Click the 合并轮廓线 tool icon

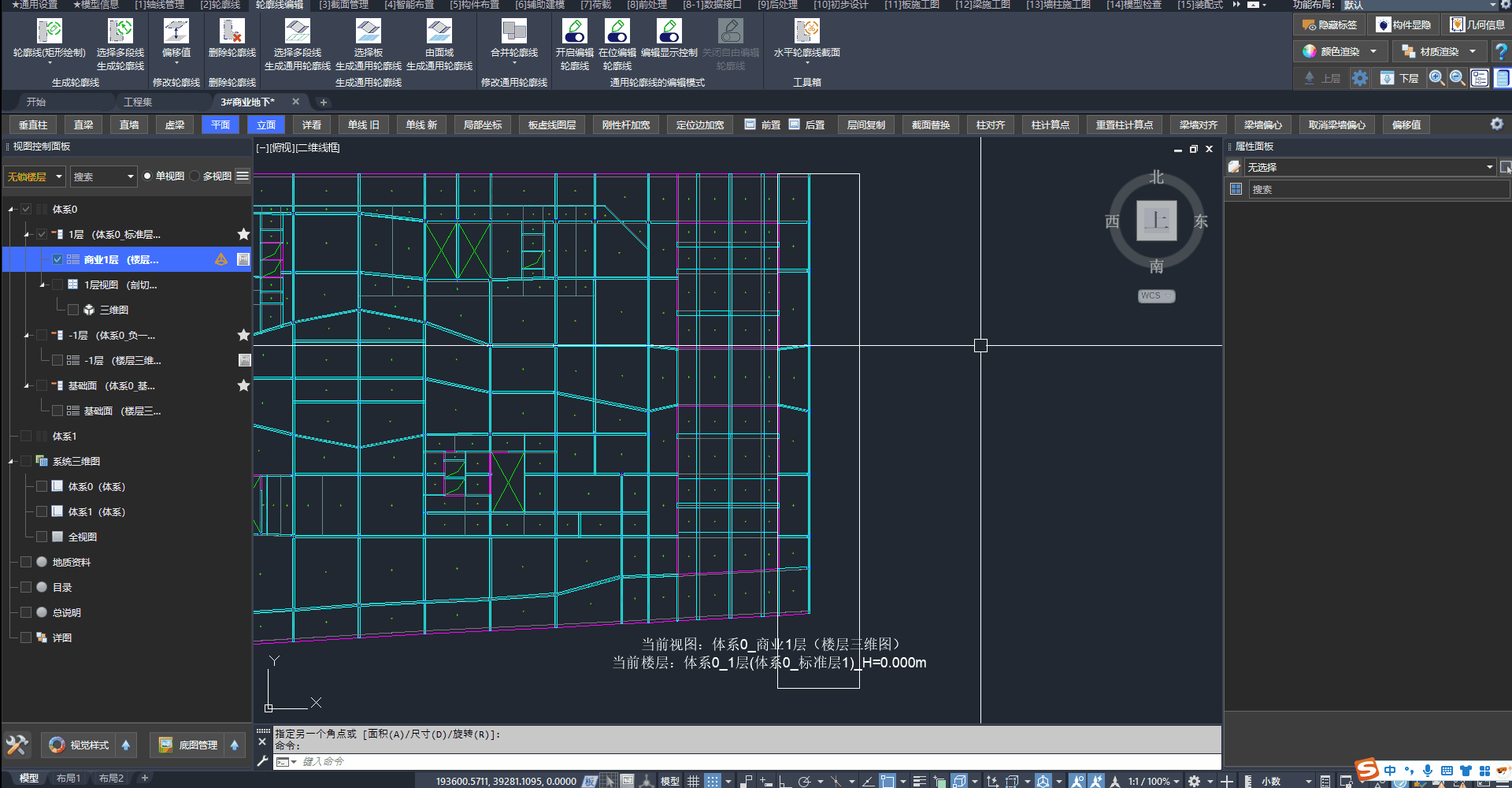[513, 32]
